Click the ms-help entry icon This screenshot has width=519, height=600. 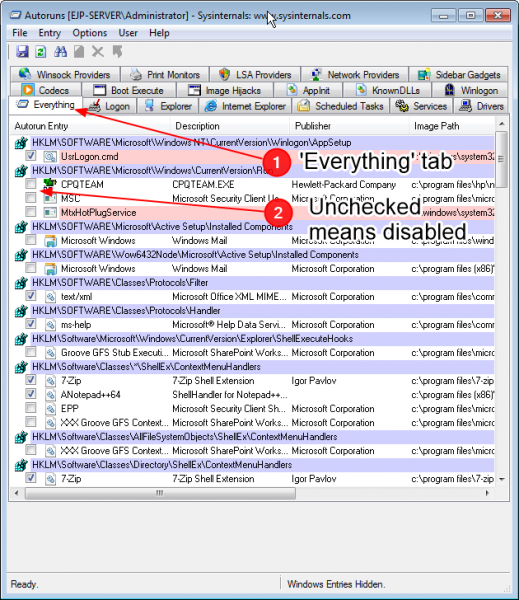point(50,324)
